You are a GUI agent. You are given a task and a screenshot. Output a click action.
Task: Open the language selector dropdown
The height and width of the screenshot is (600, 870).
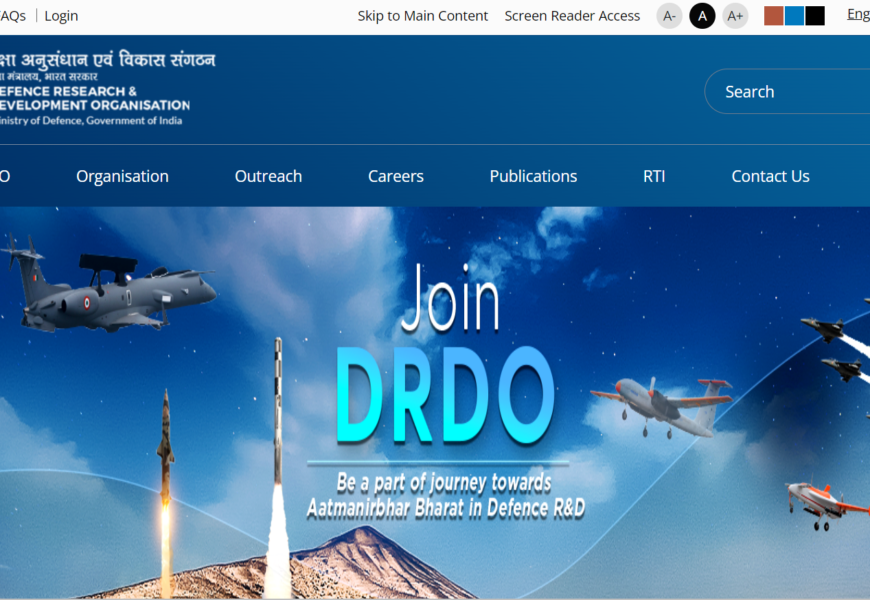tap(857, 15)
